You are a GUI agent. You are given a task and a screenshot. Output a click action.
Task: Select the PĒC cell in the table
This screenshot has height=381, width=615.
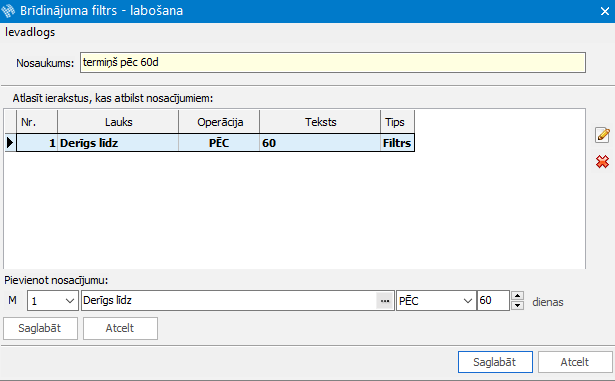point(219,143)
